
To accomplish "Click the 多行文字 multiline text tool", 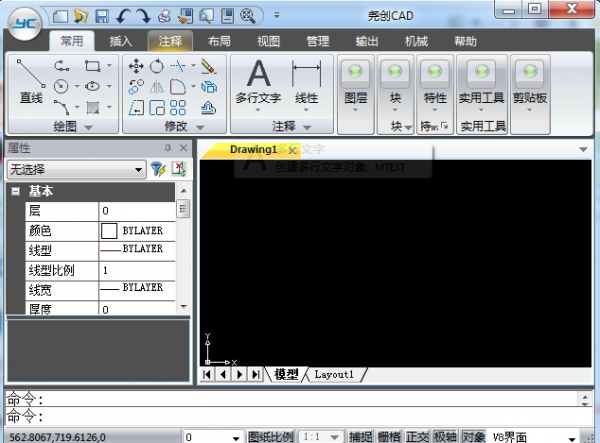I will (x=258, y=82).
